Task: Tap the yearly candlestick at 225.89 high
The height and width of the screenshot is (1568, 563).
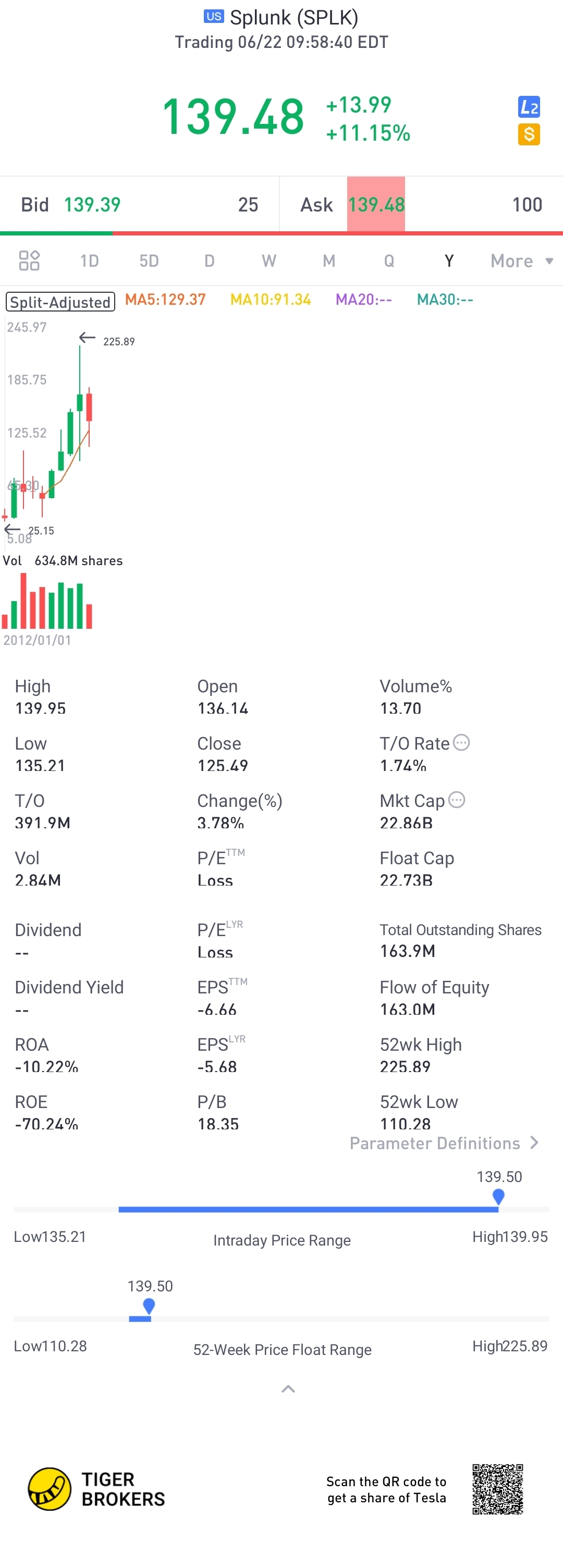Action: tap(80, 402)
